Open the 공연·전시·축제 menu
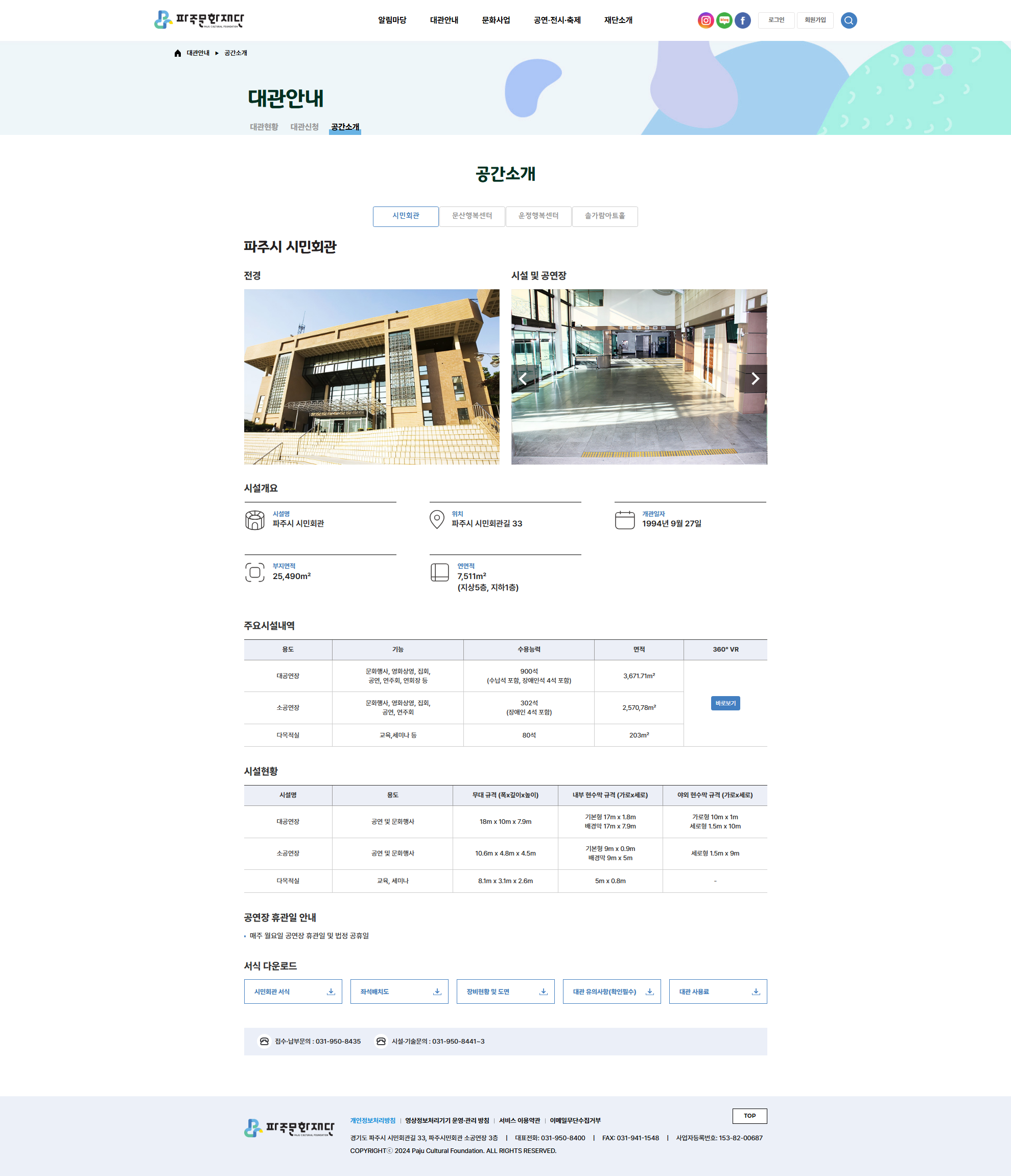Viewport: 1011px width, 1176px height. click(557, 20)
